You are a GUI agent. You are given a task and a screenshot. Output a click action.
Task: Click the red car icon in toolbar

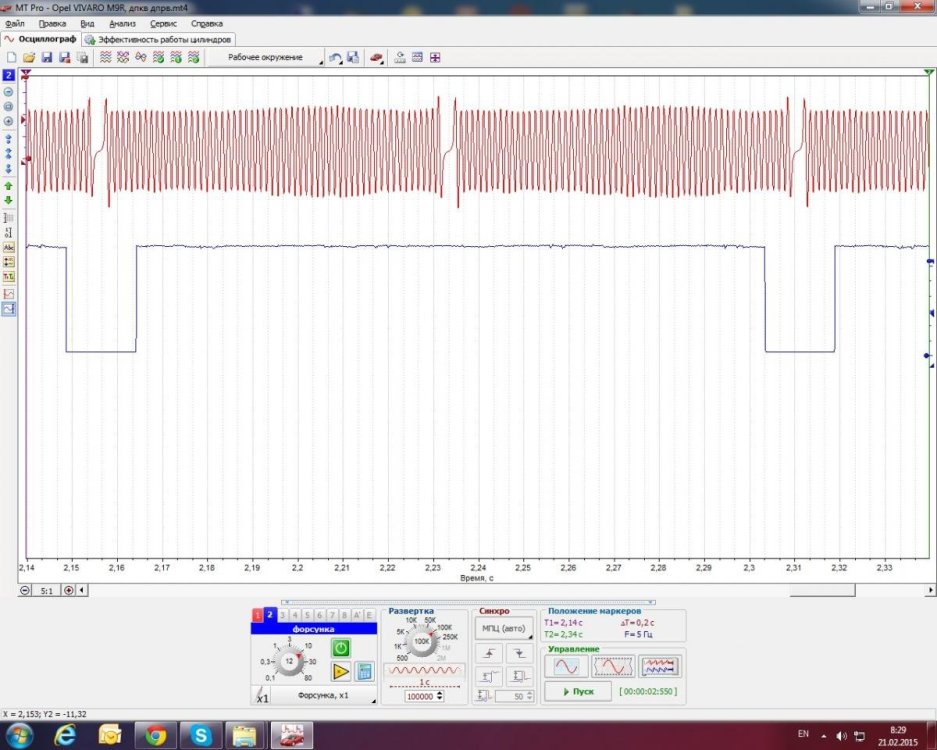click(x=376, y=58)
